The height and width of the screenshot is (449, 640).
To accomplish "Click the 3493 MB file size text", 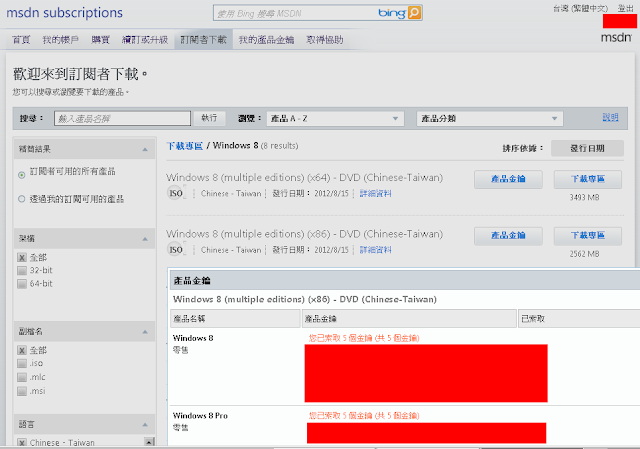I will click(x=584, y=198).
